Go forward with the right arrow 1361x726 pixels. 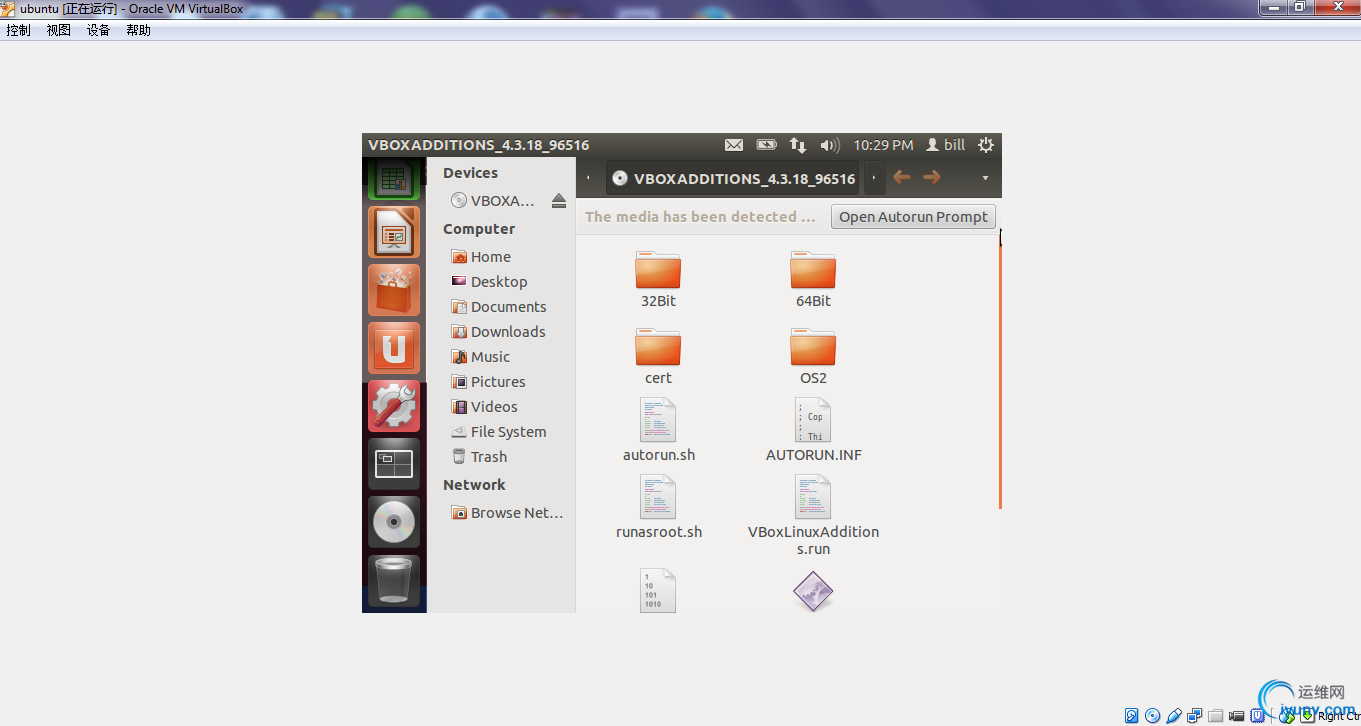932,177
